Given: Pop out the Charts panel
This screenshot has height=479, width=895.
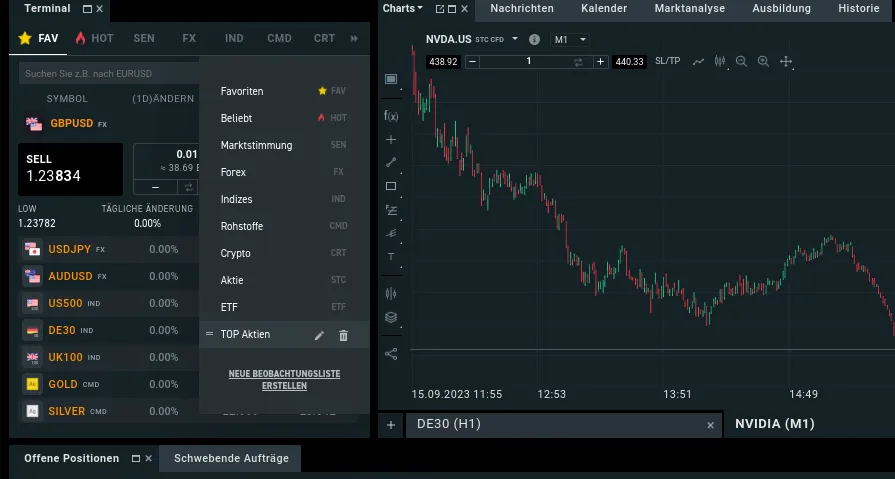Looking at the screenshot, I should (440, 9).
